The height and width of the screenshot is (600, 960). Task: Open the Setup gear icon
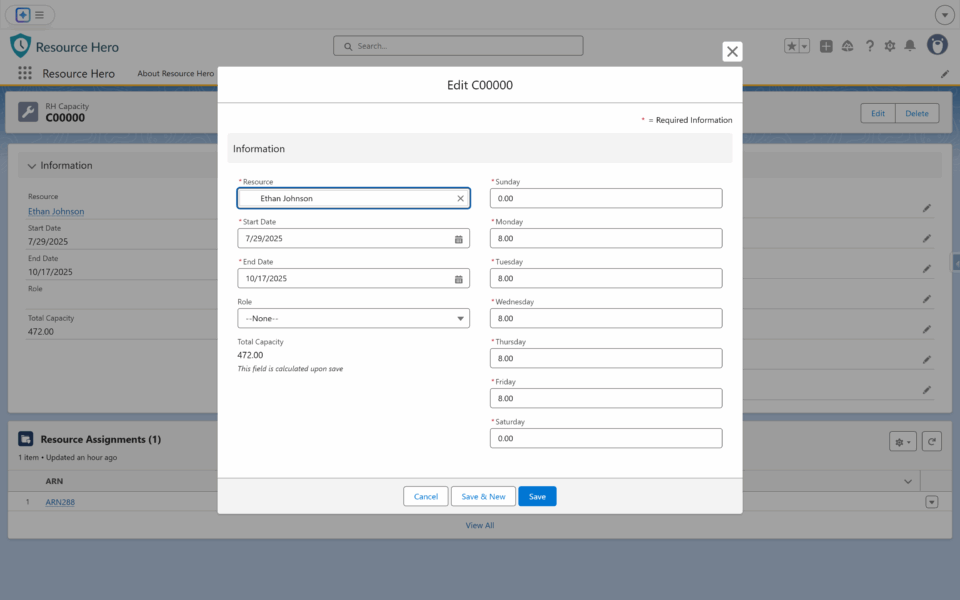(x=890, y=46)
